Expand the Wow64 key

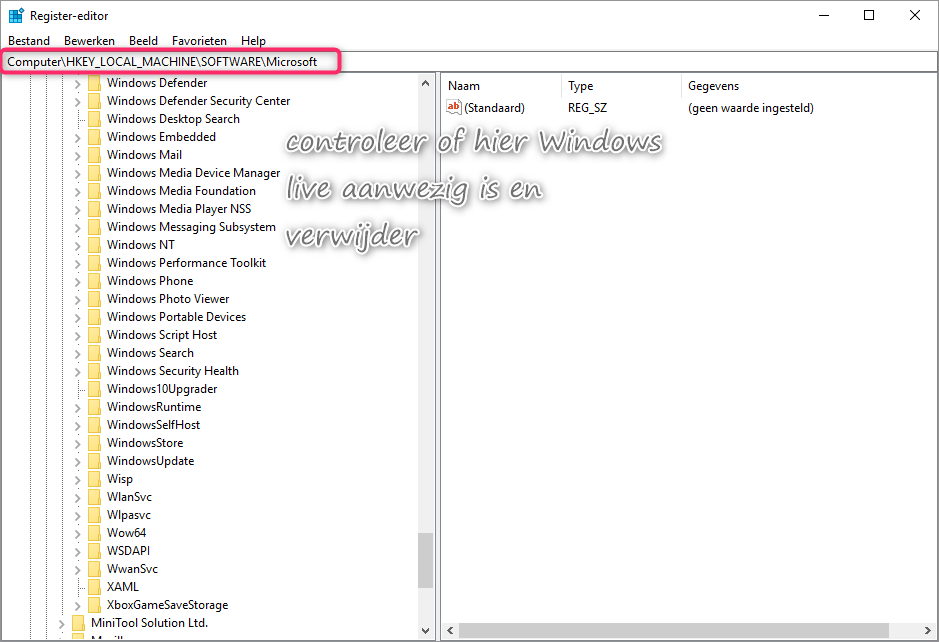click(x=77, y=534)
